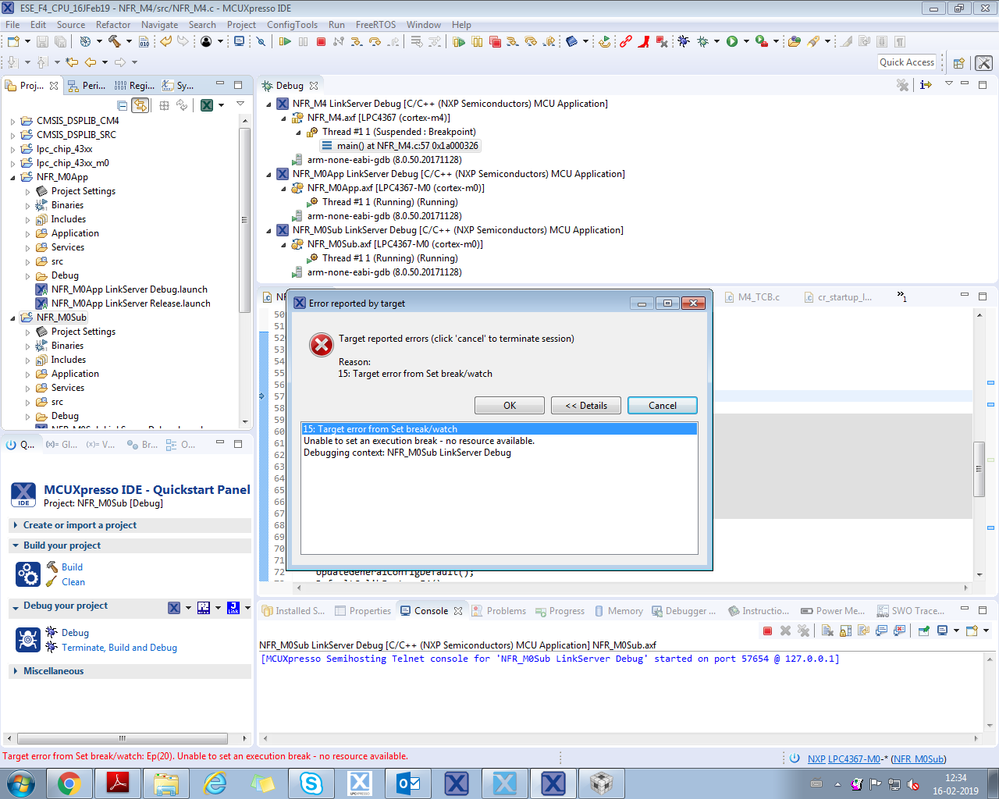Collapse the NFR_M0App project tree
The width and height of the screenshot is (999, 799).
[x=13, y=177]
